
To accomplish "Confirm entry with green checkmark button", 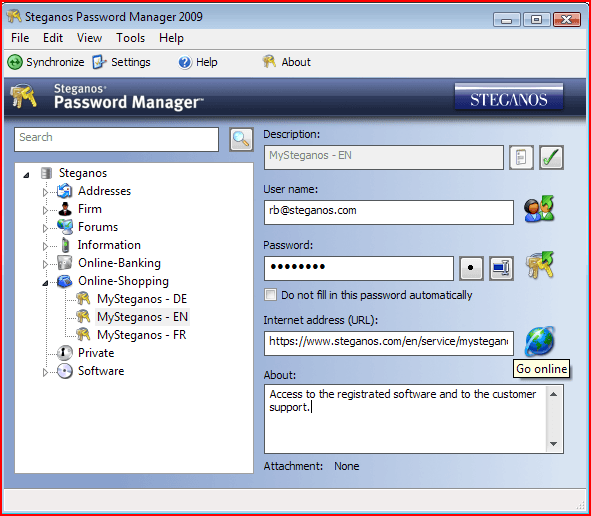I will pyautogui.click(x=551, y=157).
